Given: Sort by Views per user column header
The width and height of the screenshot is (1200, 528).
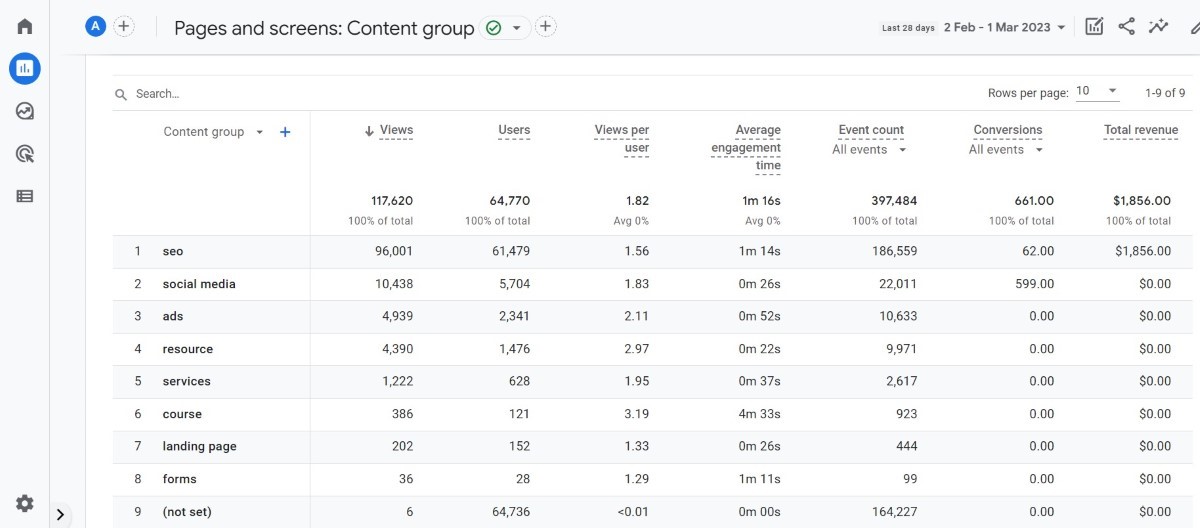Looking at the screenshot, I should click(622, 139).
